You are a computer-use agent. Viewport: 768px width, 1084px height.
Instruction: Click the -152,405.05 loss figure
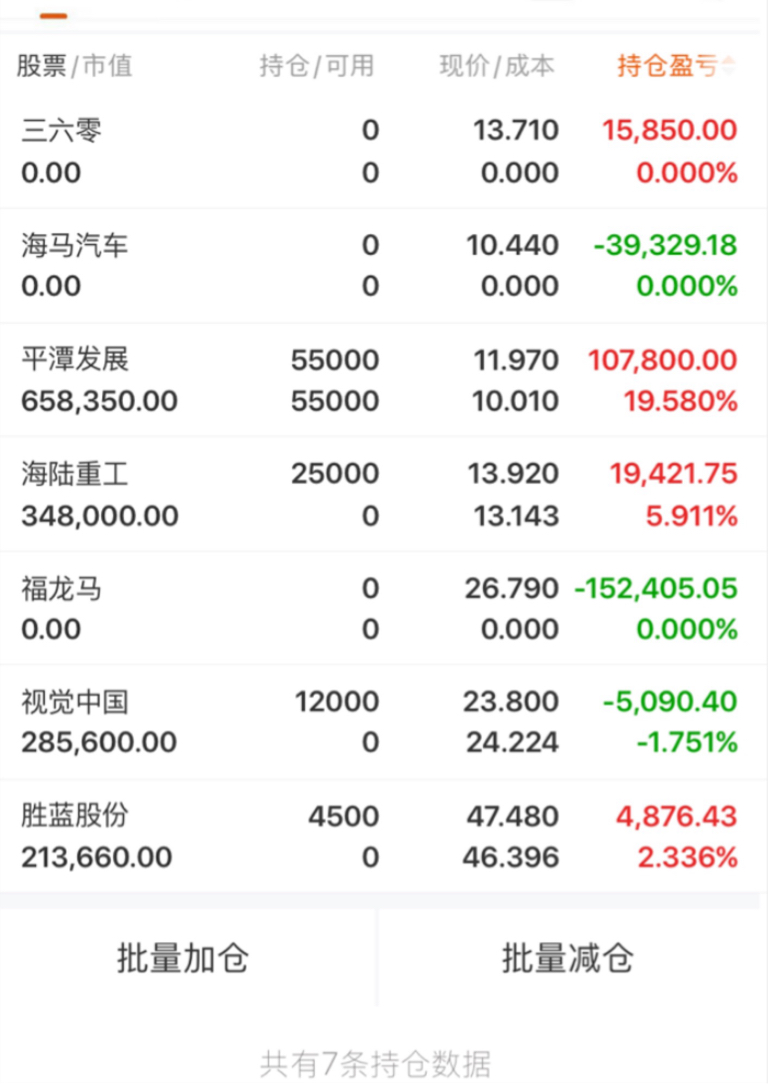655,588
